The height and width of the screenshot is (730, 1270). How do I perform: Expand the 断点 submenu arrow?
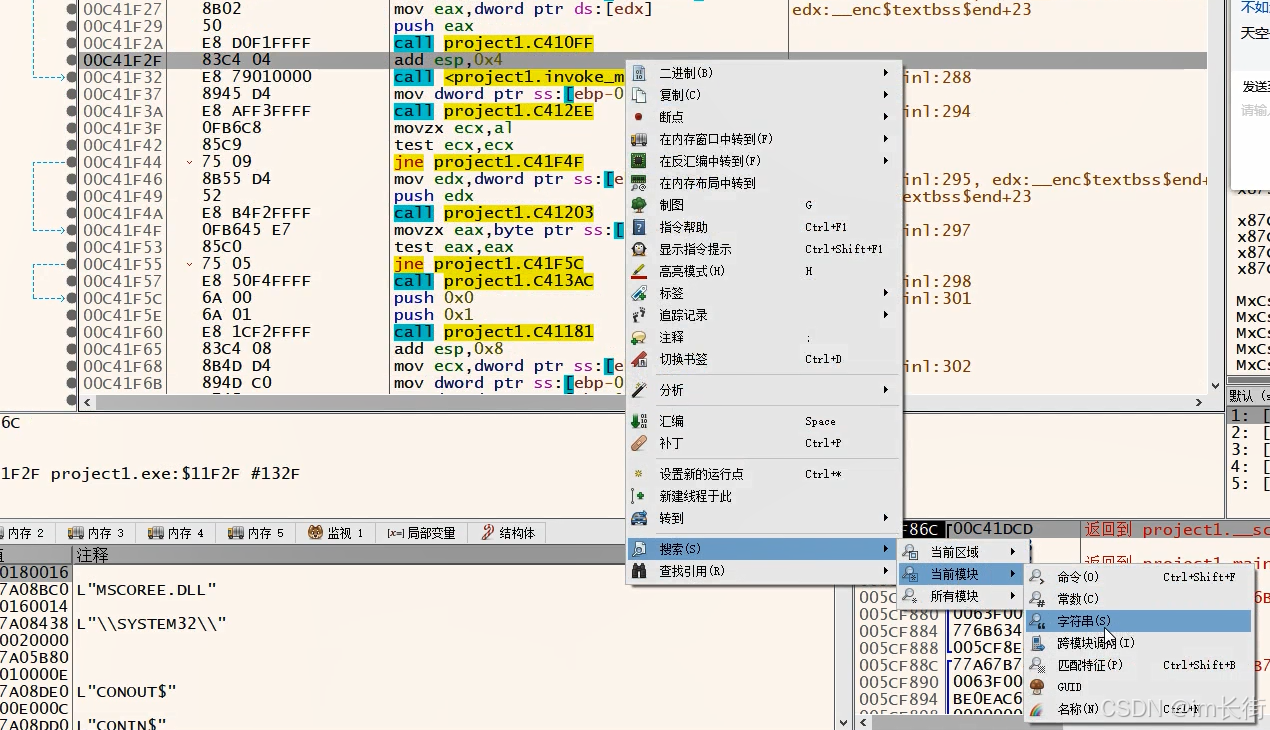point(886,117)
